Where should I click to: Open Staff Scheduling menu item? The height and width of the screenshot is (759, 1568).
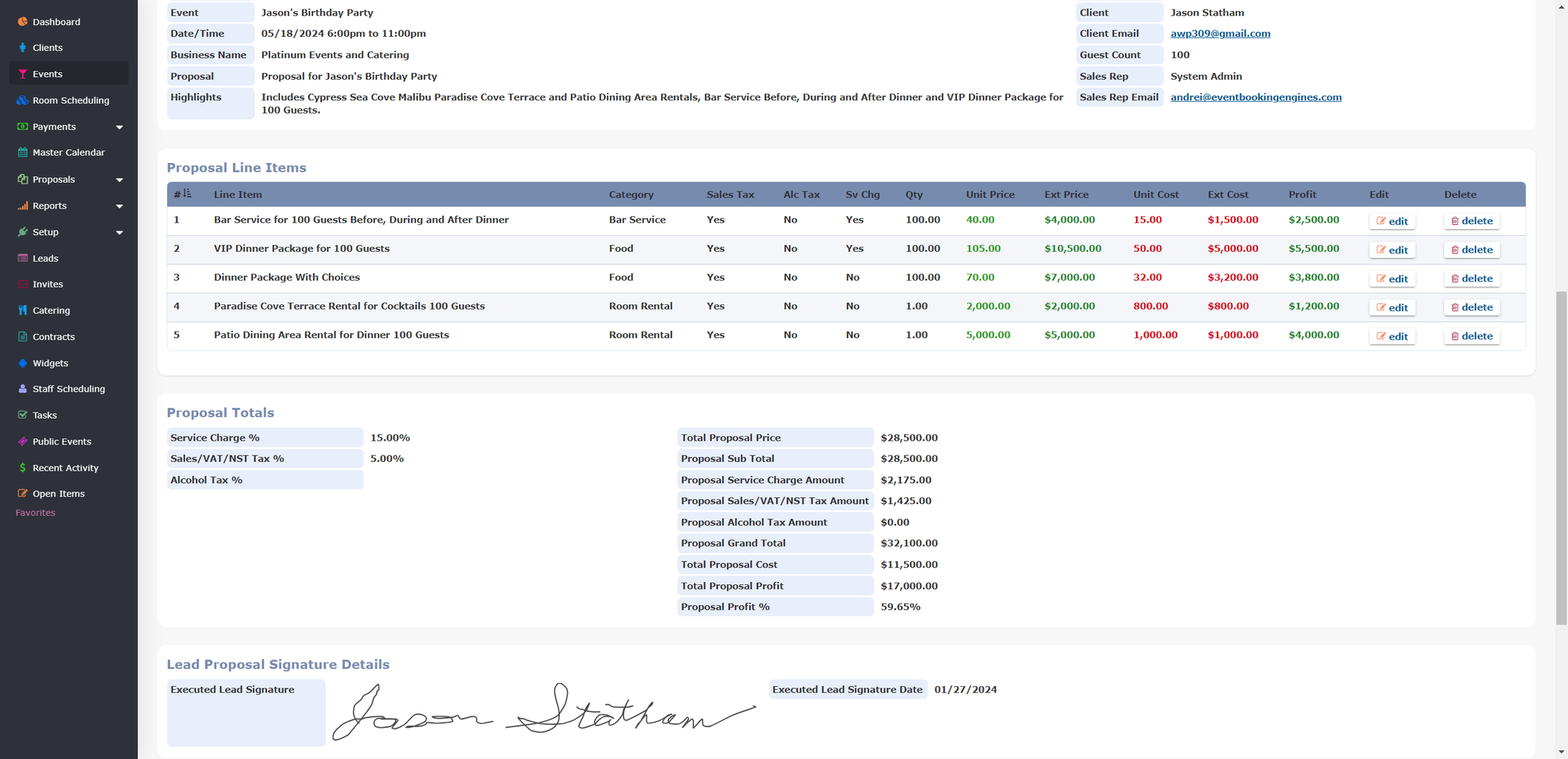click(x=68, y=389)
